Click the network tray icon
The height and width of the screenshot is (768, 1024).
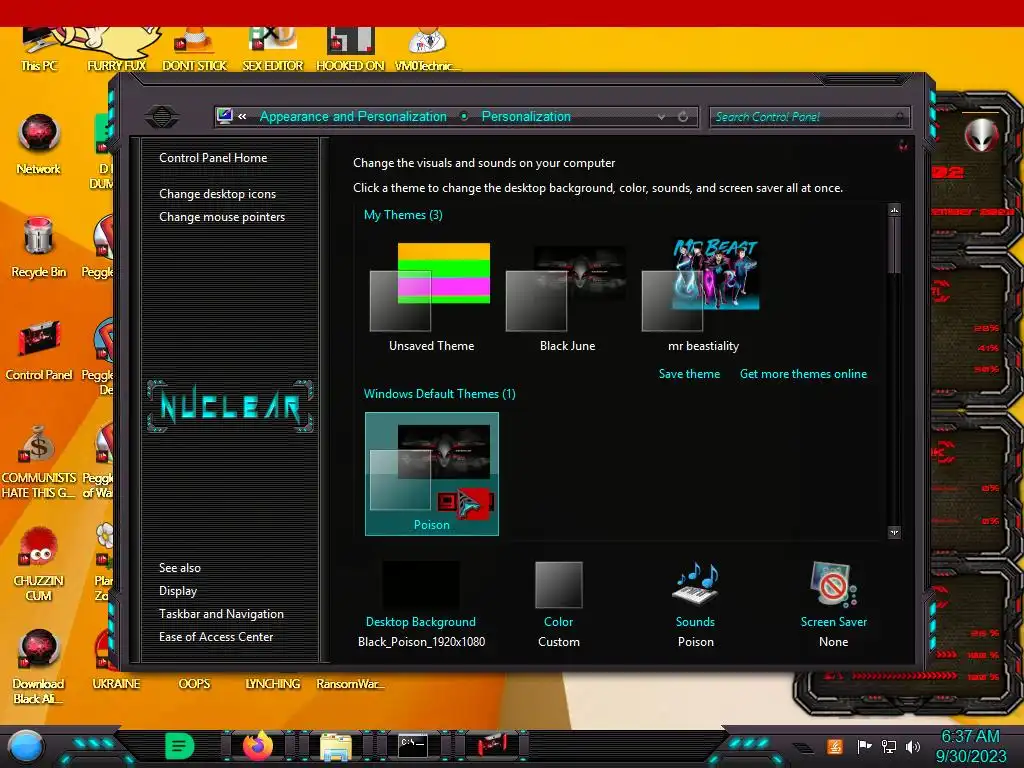(x=889, y=746)
